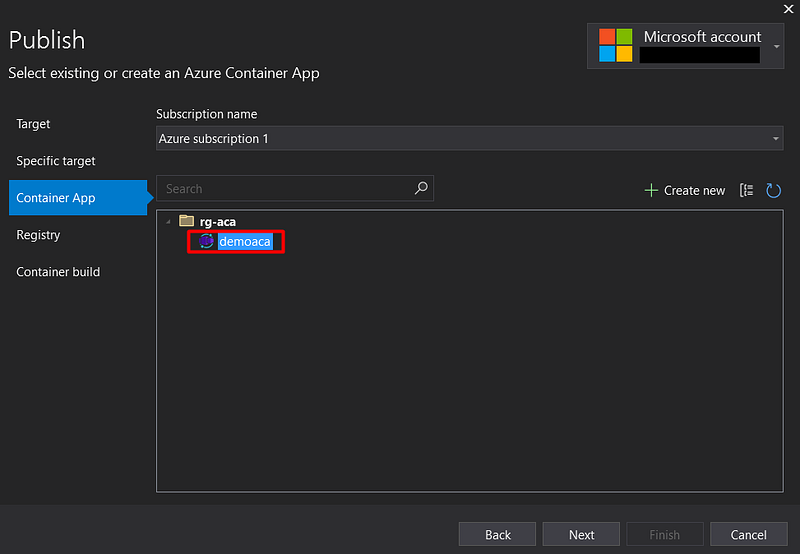800x554 pixels.
Task: Focus the Search input field
Action: (x=295, y=188)
